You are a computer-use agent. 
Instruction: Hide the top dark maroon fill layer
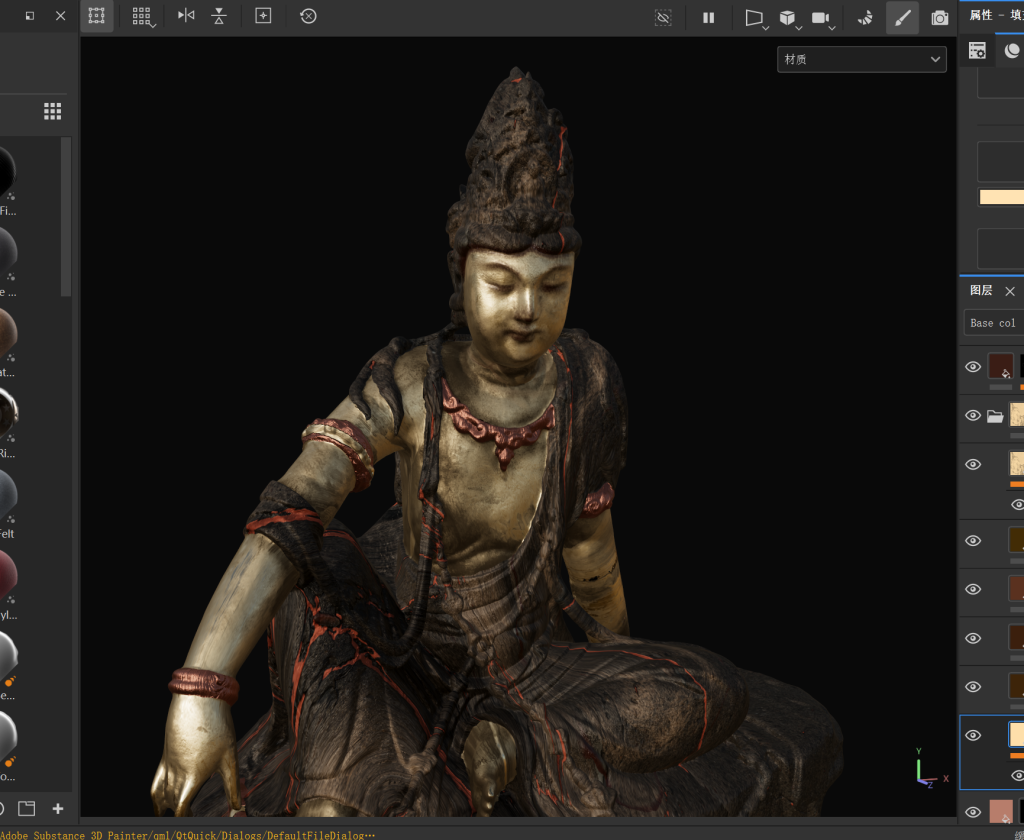(973, 366)
